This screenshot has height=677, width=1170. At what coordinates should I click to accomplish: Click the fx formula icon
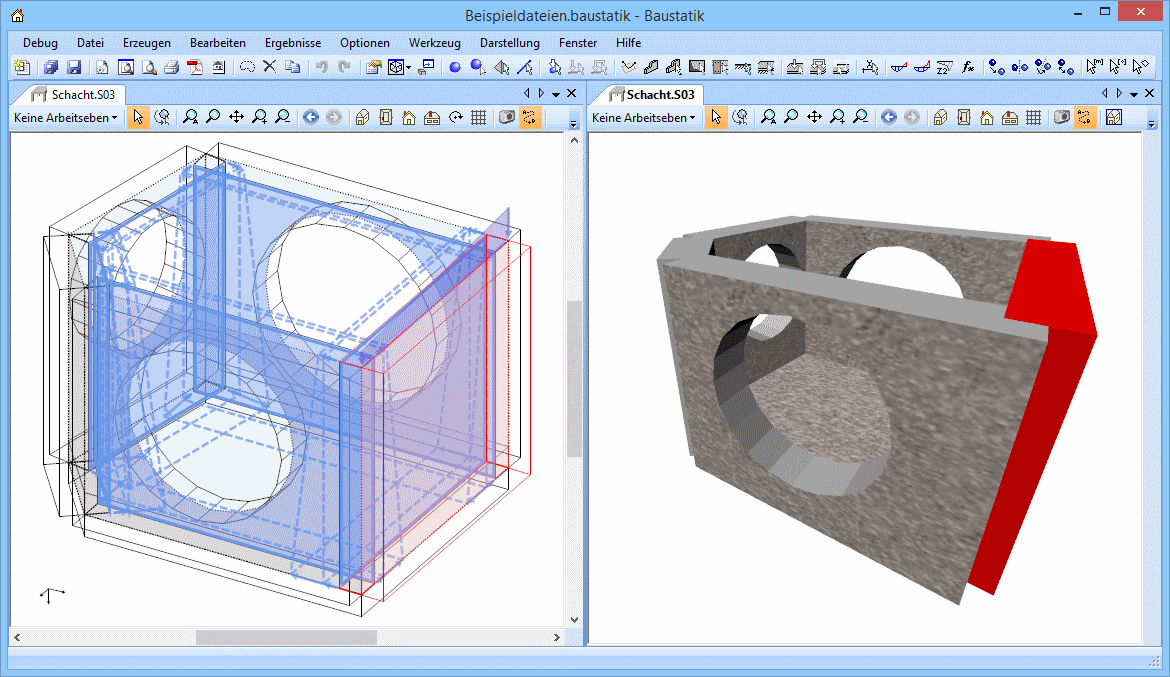click(x=968, y=68)
